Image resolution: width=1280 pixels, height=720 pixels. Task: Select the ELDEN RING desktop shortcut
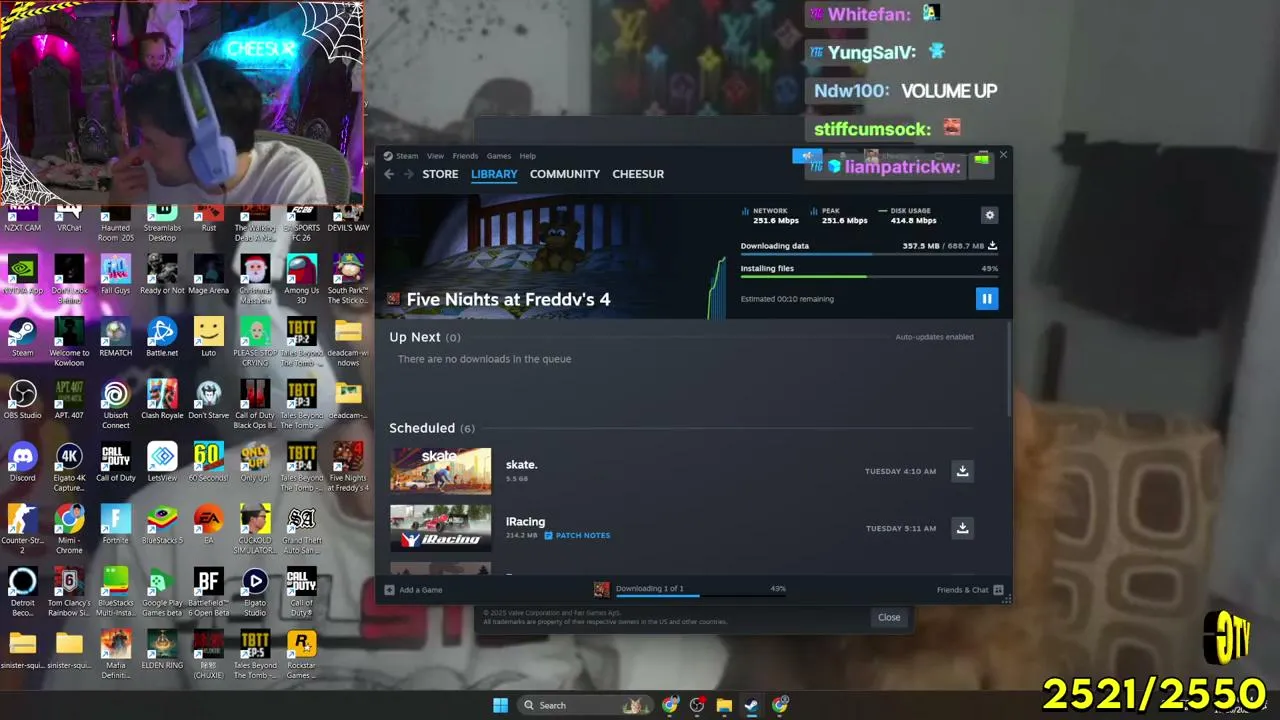[162, 650]
